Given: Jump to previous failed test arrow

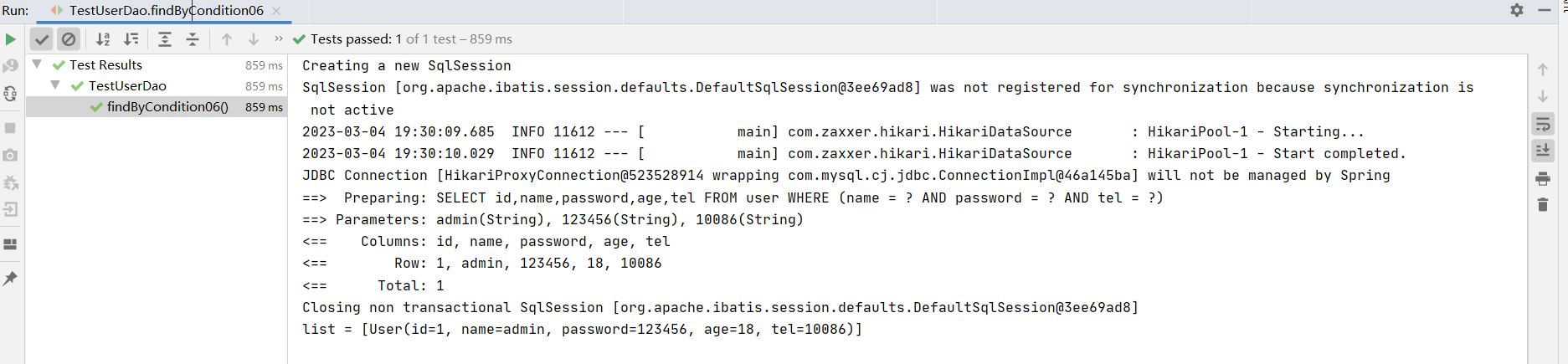Looking at the screenshot, I should click(x=226, y=39).
